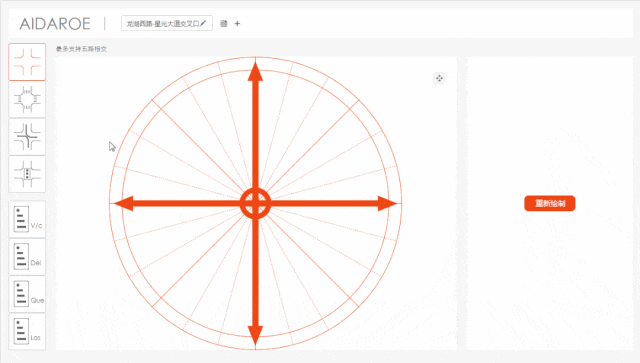Viewport: 640px width, 363px height.
Task: Click the delete icon beside the intersection name
Action: coord(224,23)
